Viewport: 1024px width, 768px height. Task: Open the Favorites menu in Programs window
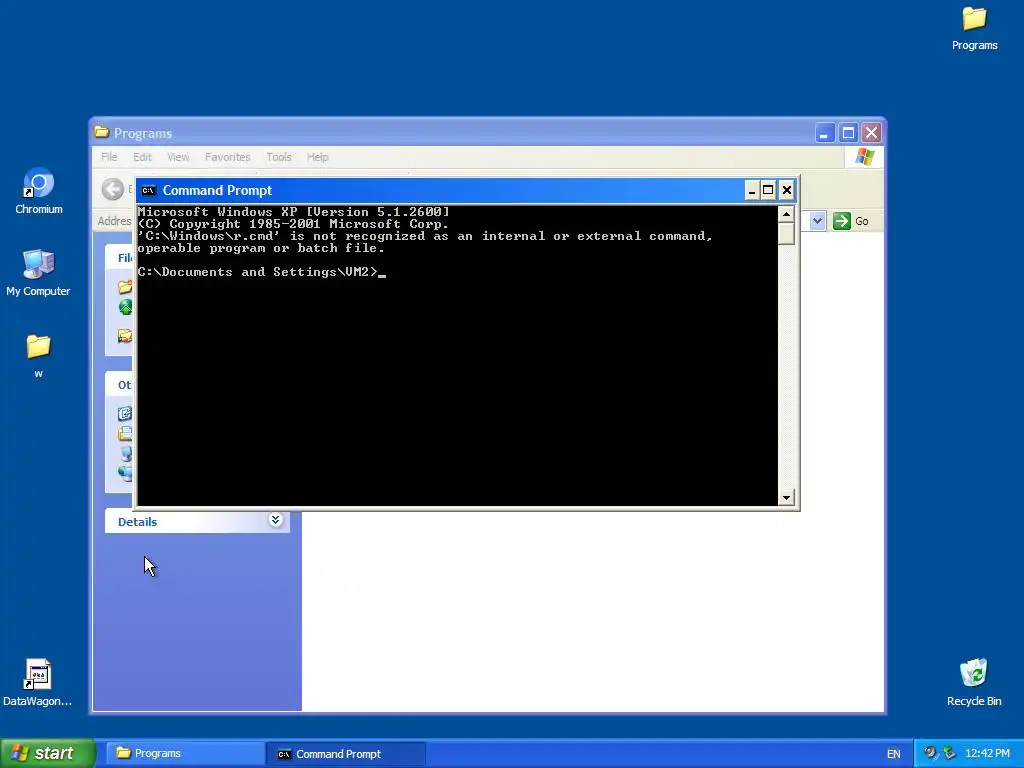point(227,157)
